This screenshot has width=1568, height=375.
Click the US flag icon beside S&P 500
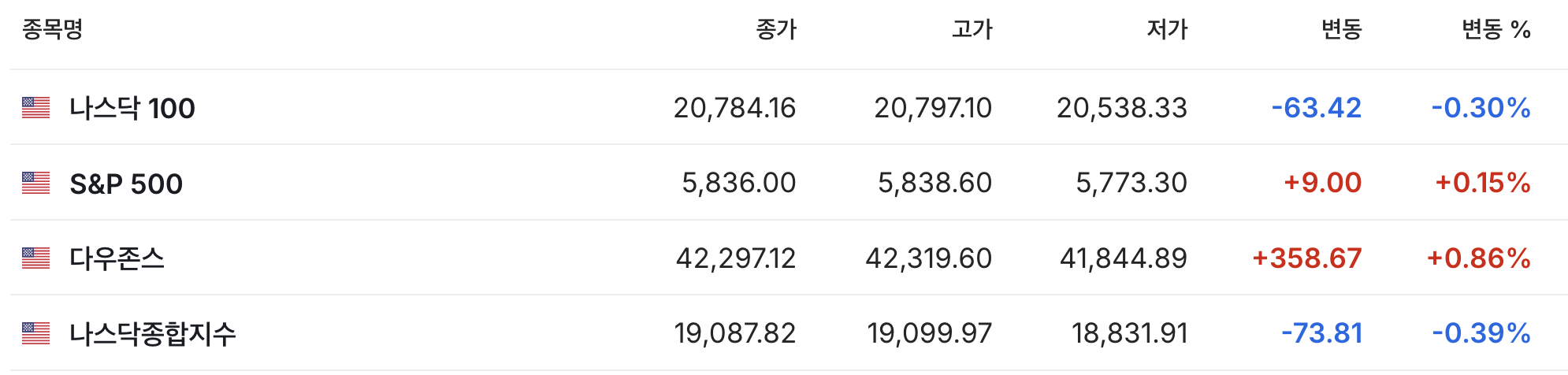point(35,183)
